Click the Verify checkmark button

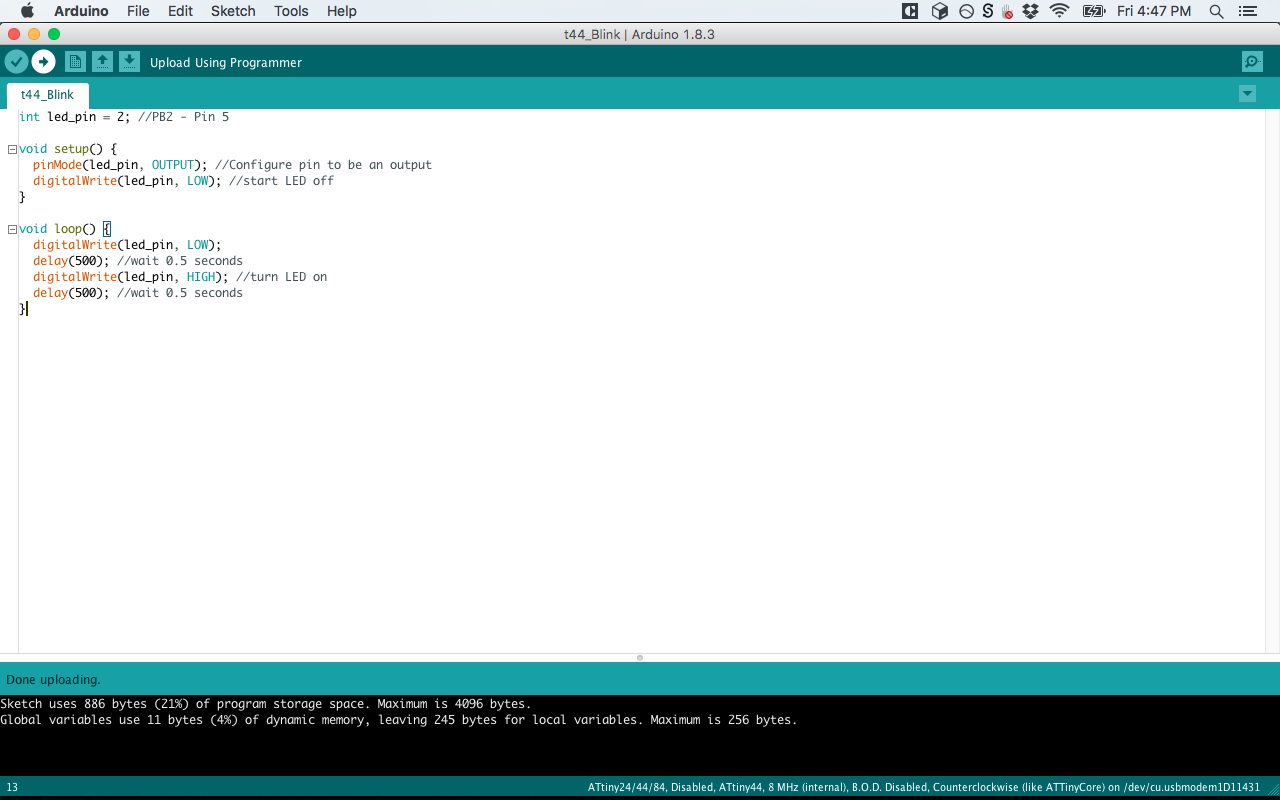coord(16,62)
